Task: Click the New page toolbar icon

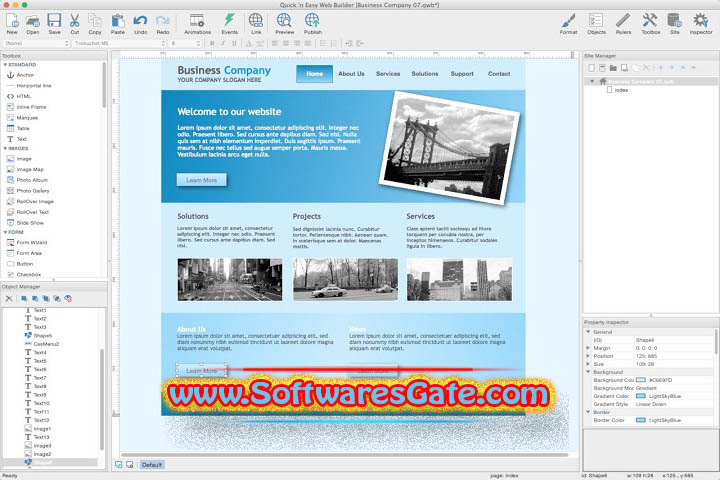Action: [12, 23]
